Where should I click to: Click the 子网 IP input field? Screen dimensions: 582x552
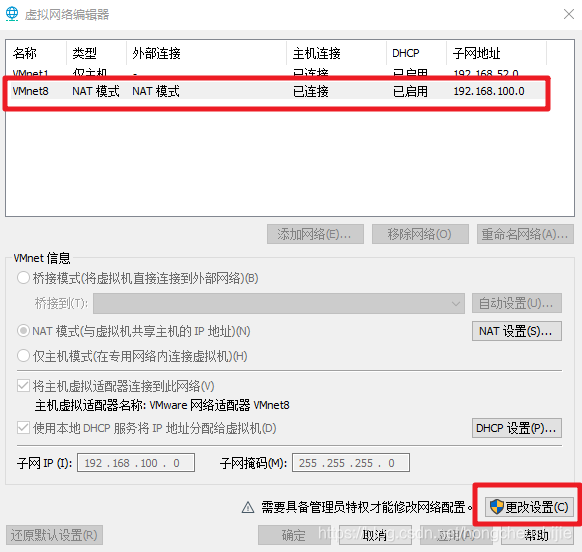point(136,463)
